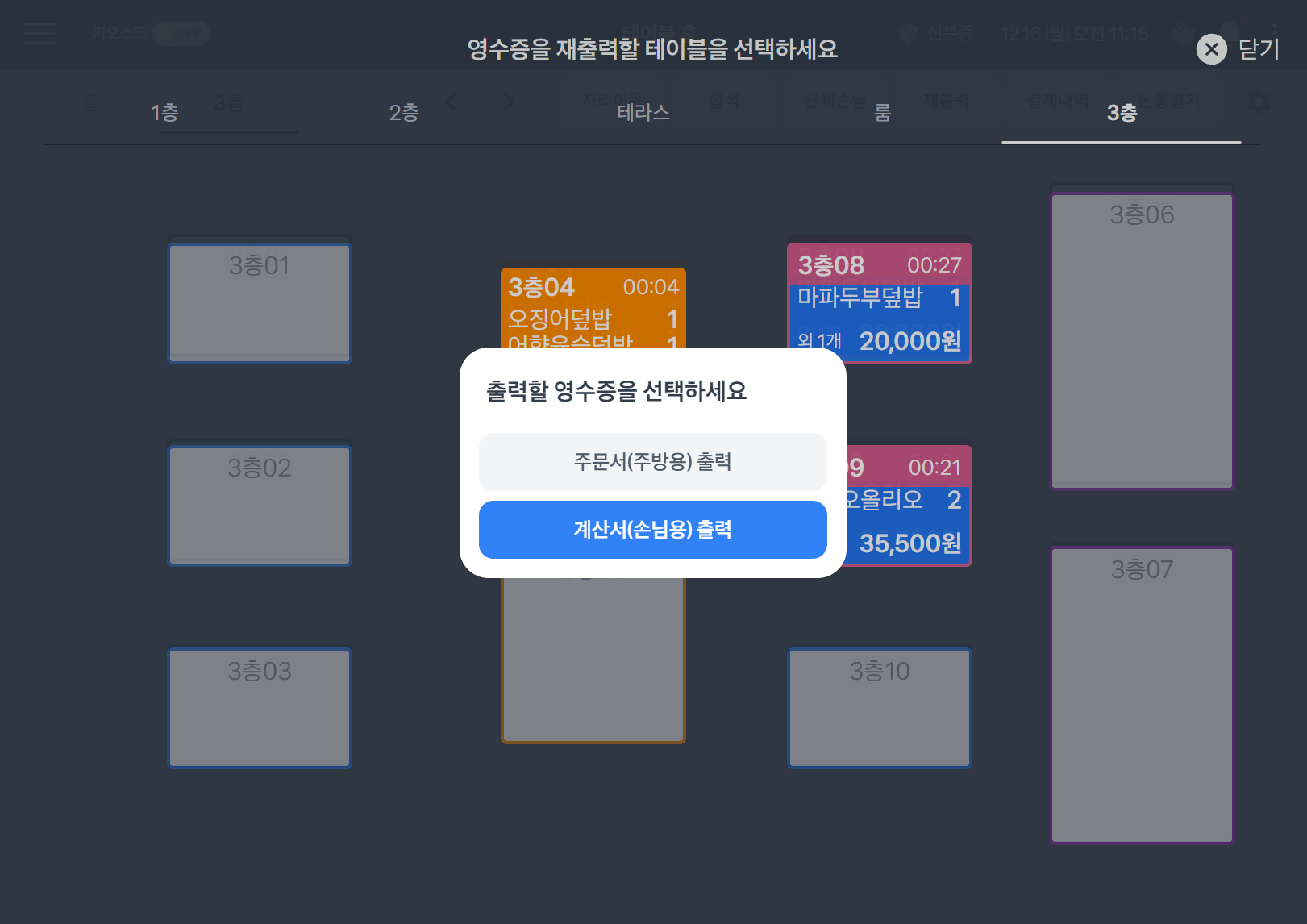Image resolution: width=1307 pixels, height=924 pixels.
Task: Select empty table 3층01
Action: coord(259,303)
